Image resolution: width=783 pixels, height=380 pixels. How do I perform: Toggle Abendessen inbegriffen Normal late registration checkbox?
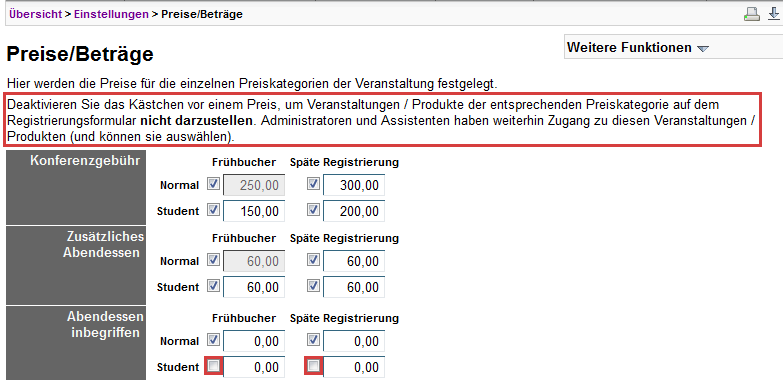tap(313, 341)
